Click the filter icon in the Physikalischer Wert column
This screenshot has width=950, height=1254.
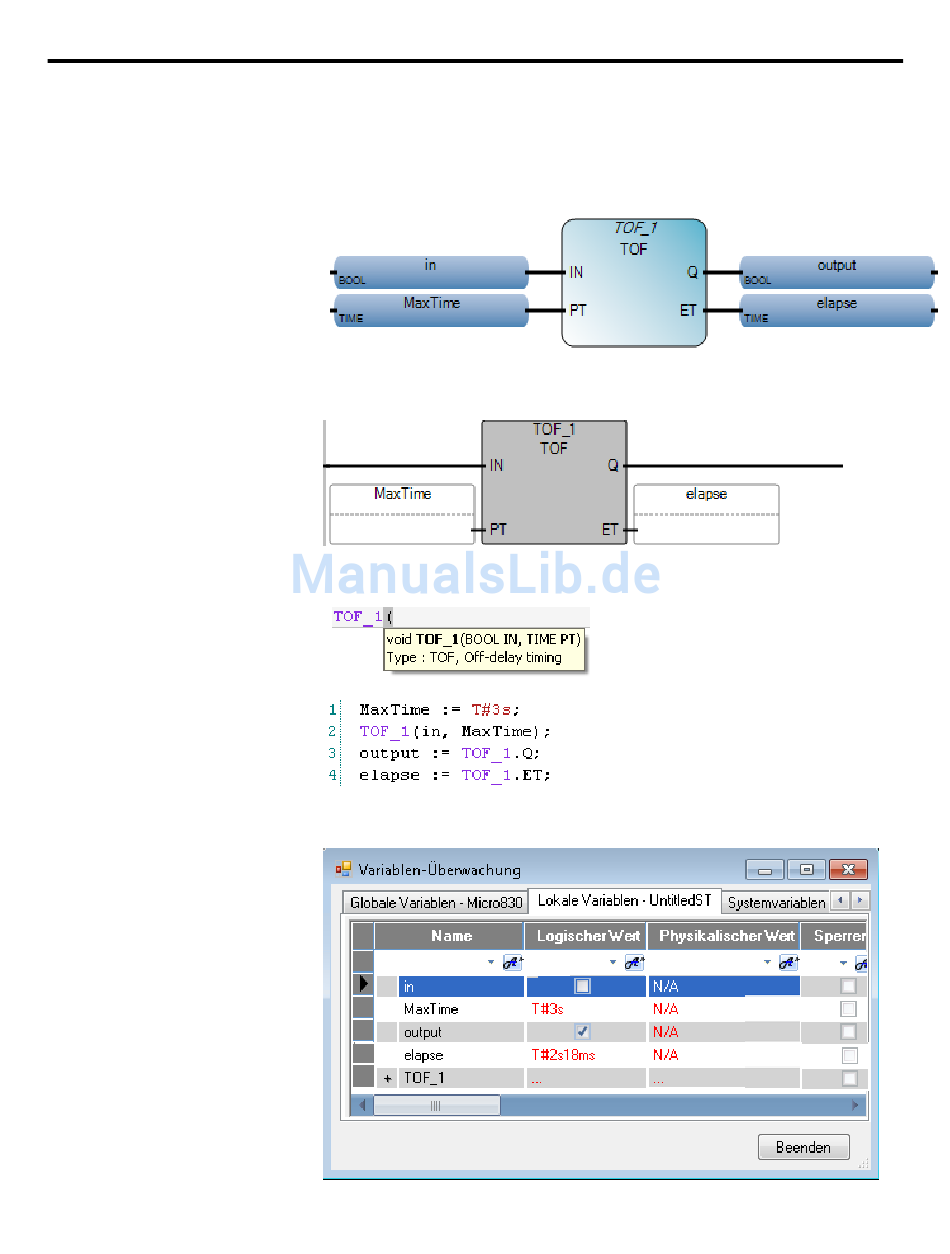(788, 962)
